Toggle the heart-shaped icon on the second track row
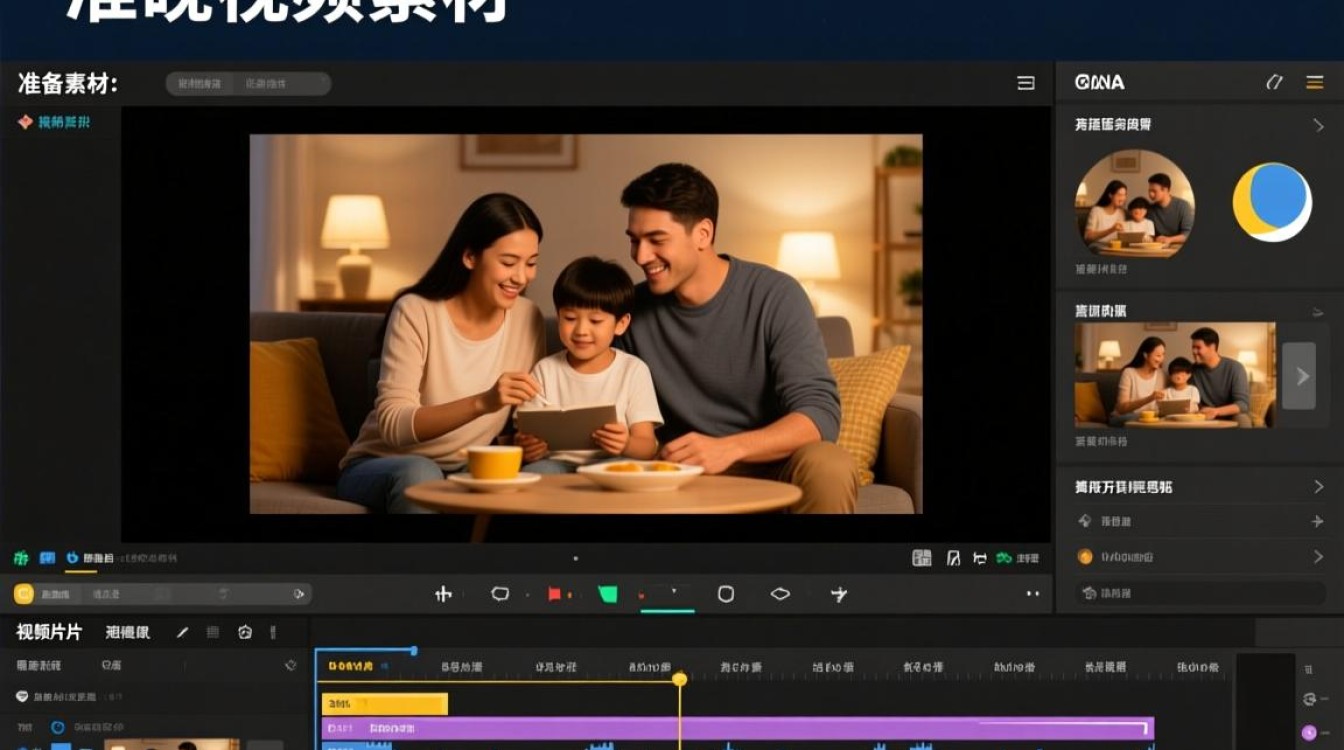The image size is (1344, 750). coord(22,696)
